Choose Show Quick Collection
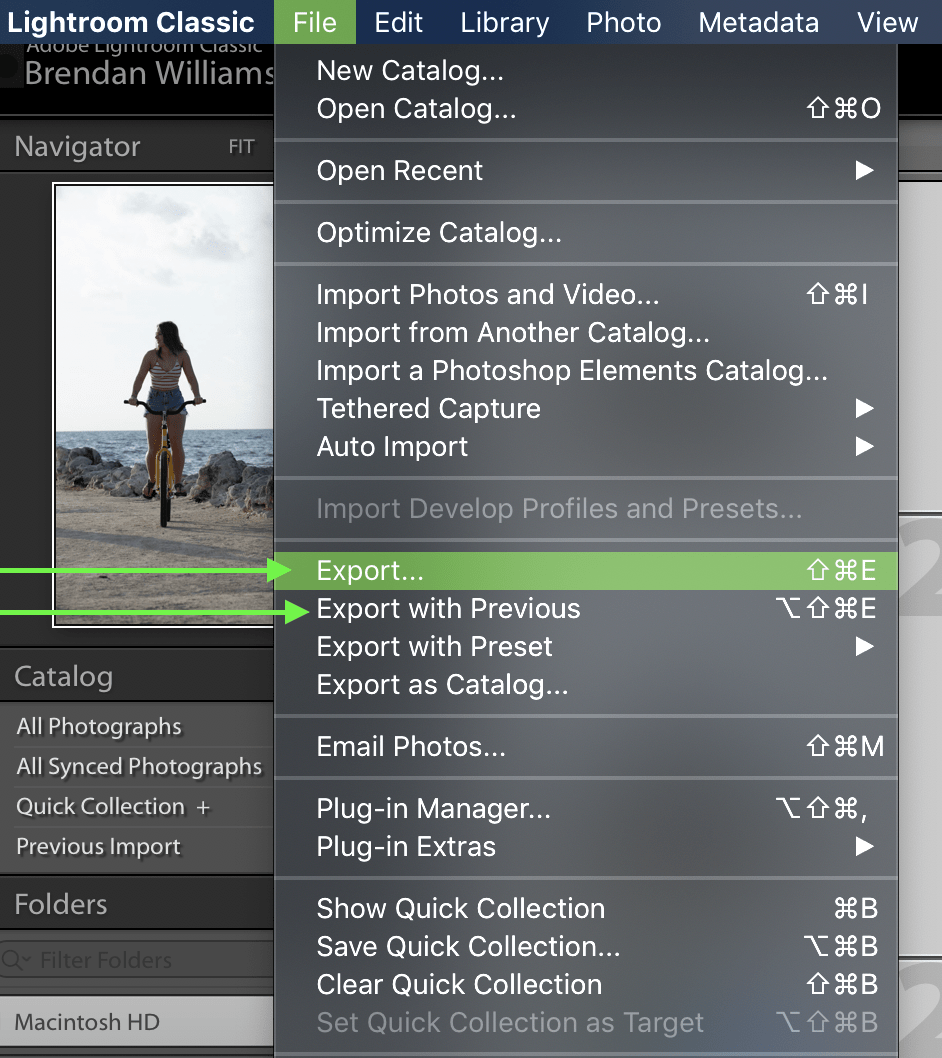 (586, 908)
